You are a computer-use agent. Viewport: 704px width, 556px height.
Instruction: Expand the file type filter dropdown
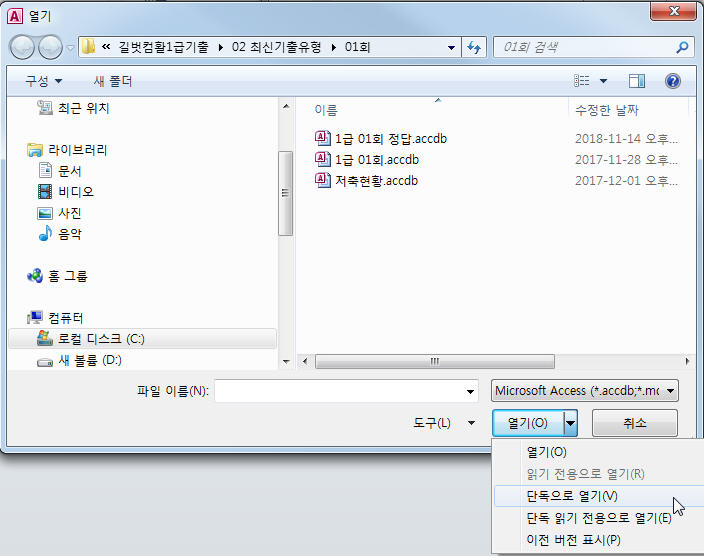(585, 391)
